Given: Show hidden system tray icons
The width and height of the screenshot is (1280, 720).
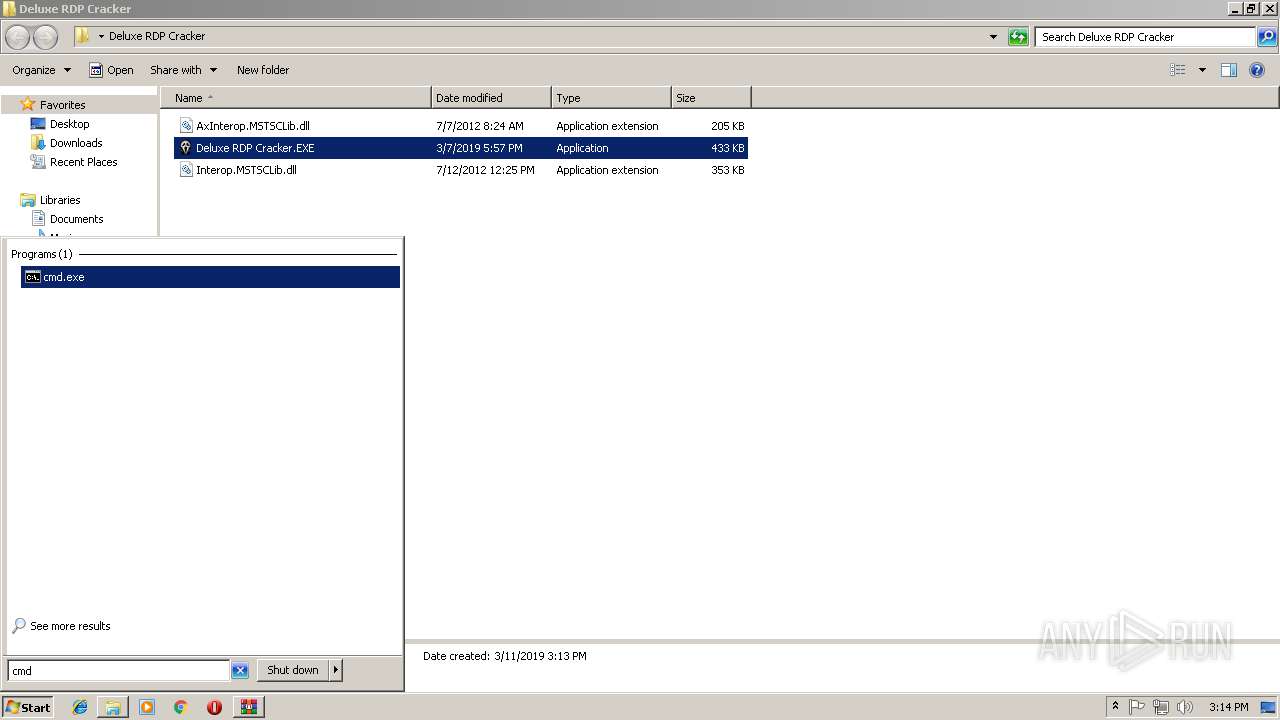Looking at the screenshot, I should tap(1115, 707).
